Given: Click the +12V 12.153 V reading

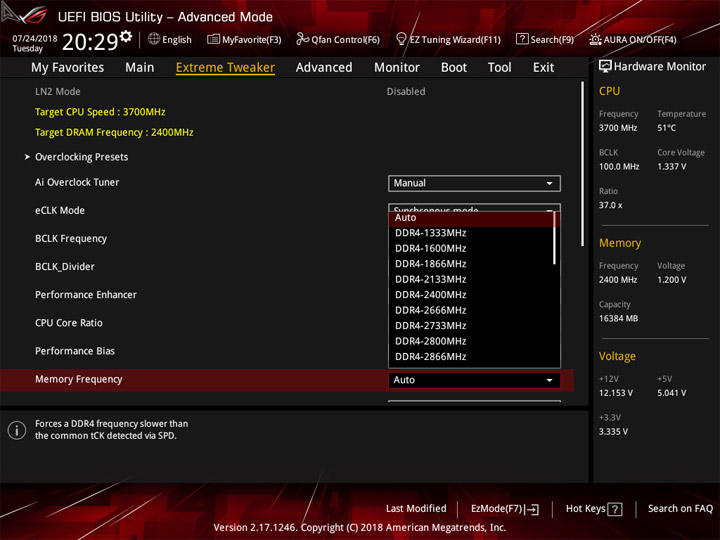Looking at the screenshot, I should click(615, 393).
